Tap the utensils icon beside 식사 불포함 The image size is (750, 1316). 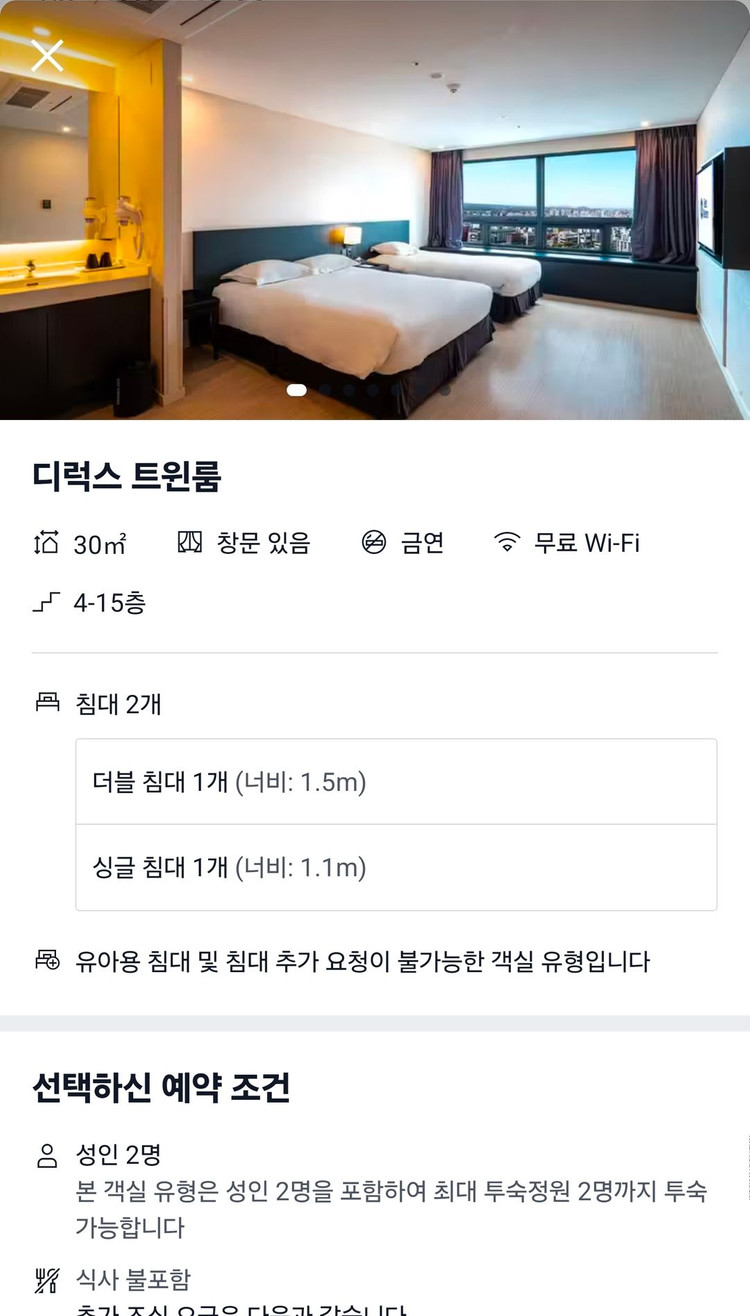coord(47,1279)
